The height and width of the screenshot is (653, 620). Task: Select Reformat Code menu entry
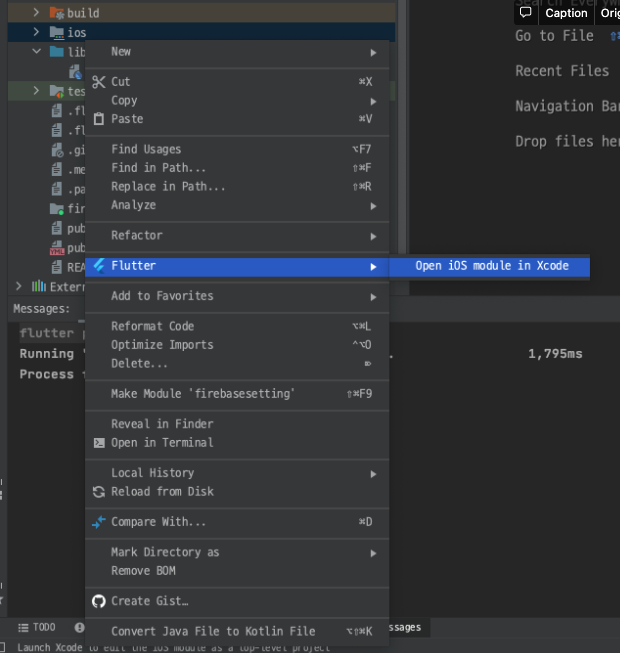pos(237,326)
